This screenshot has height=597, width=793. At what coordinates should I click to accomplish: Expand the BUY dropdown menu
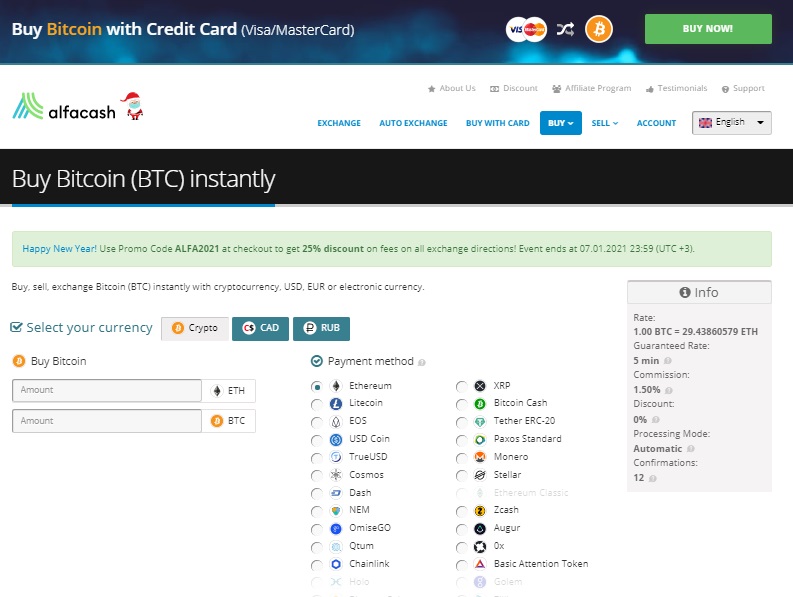(560, 123)
